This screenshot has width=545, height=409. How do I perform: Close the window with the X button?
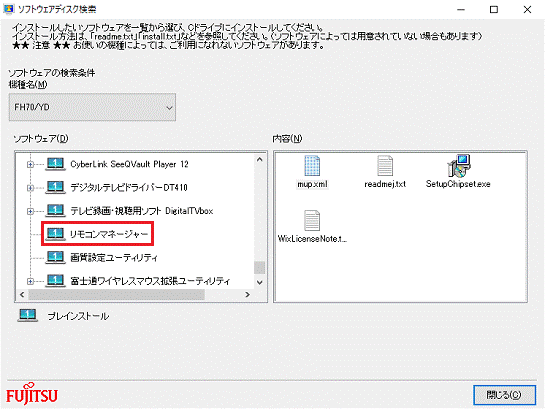point(527,9)
